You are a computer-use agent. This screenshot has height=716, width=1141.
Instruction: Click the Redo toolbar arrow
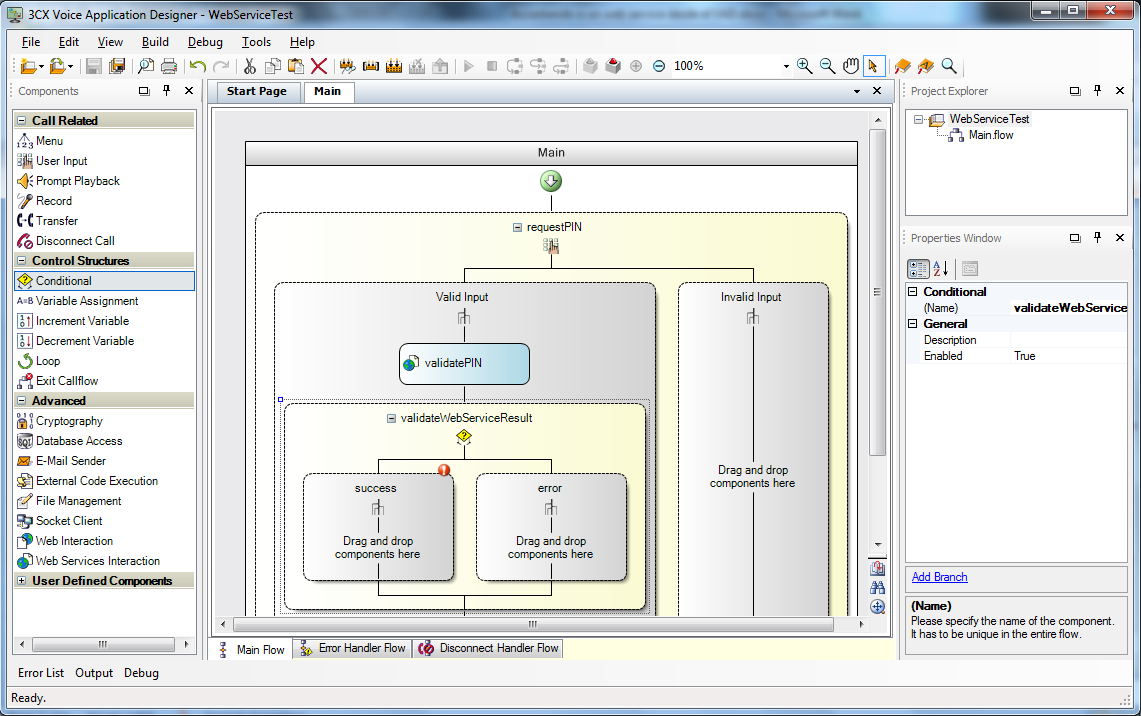point(221,66)
